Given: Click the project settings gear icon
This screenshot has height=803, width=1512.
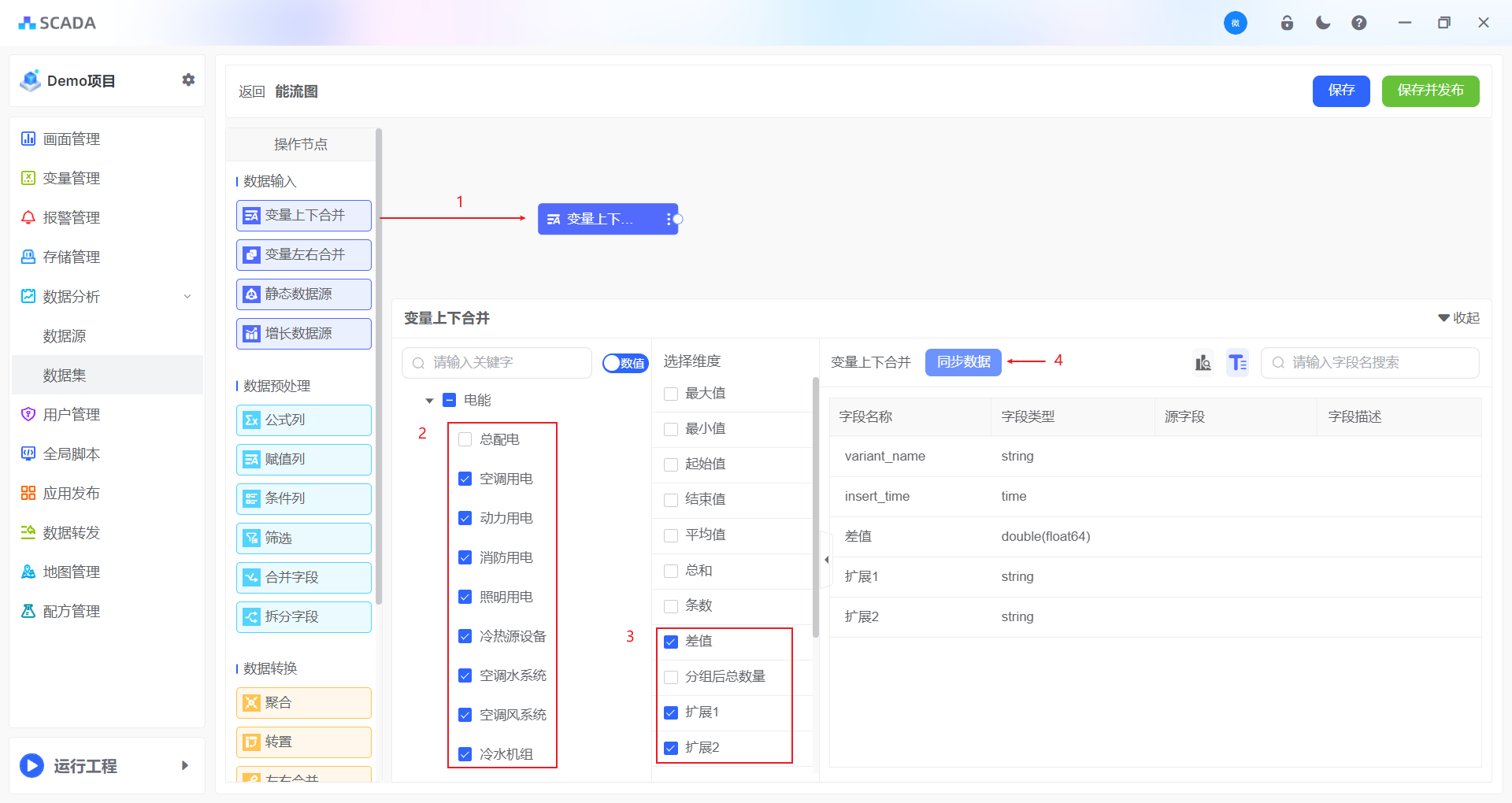Looking at the screenshot, I should (188, 80).
